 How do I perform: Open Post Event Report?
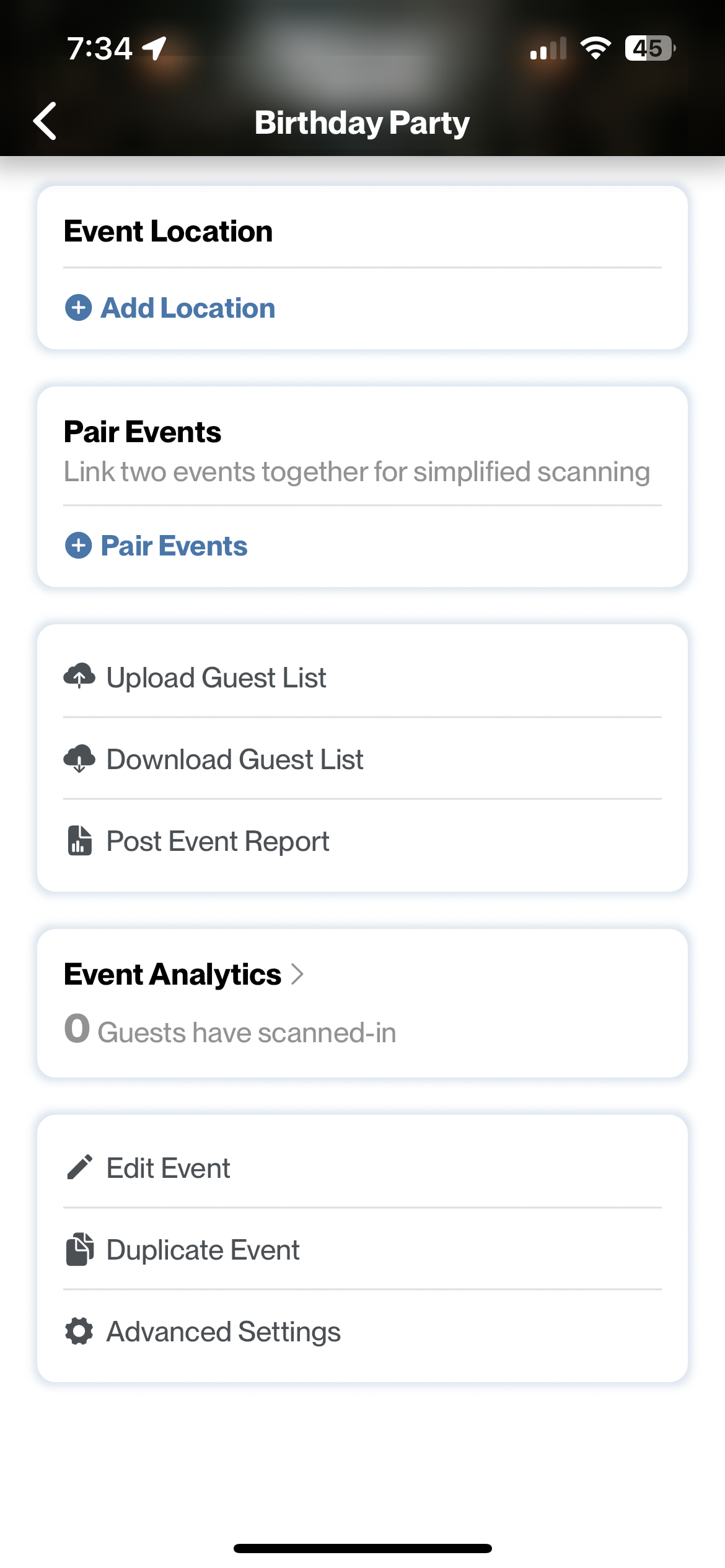pyautogui.click(x=362, y=840)
